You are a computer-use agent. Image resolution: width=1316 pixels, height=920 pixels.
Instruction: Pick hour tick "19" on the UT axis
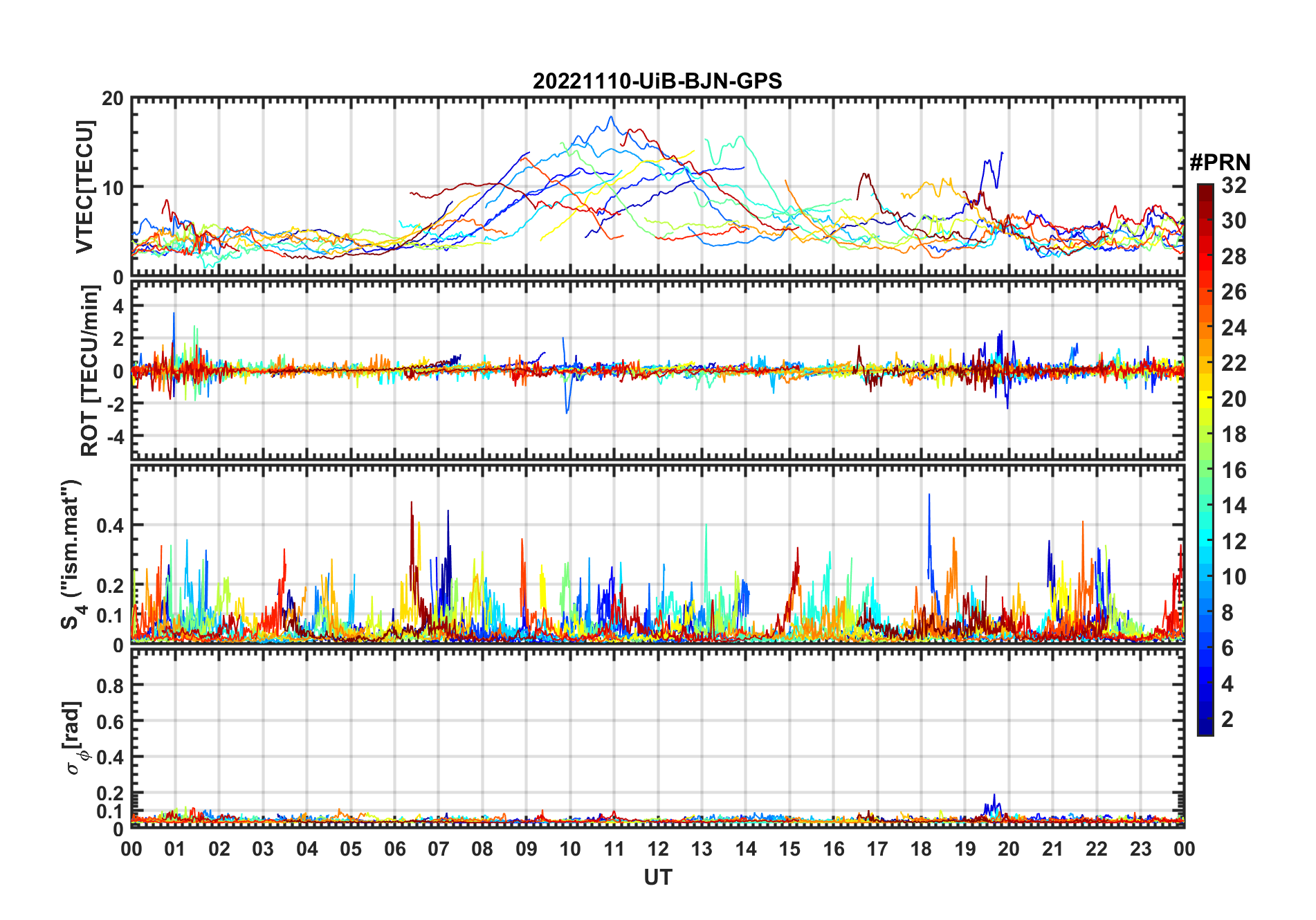[965, 849]
